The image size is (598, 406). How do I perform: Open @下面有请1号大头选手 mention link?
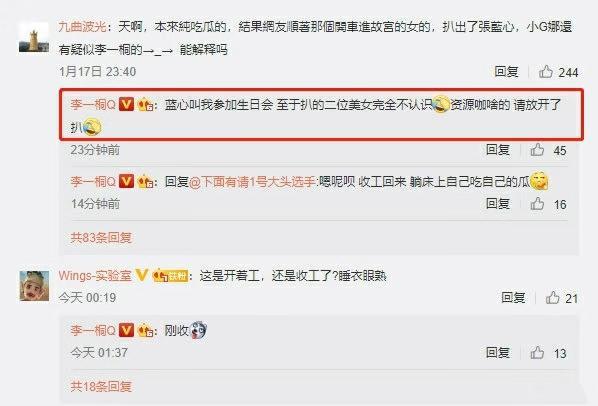[x=252, y=181]
